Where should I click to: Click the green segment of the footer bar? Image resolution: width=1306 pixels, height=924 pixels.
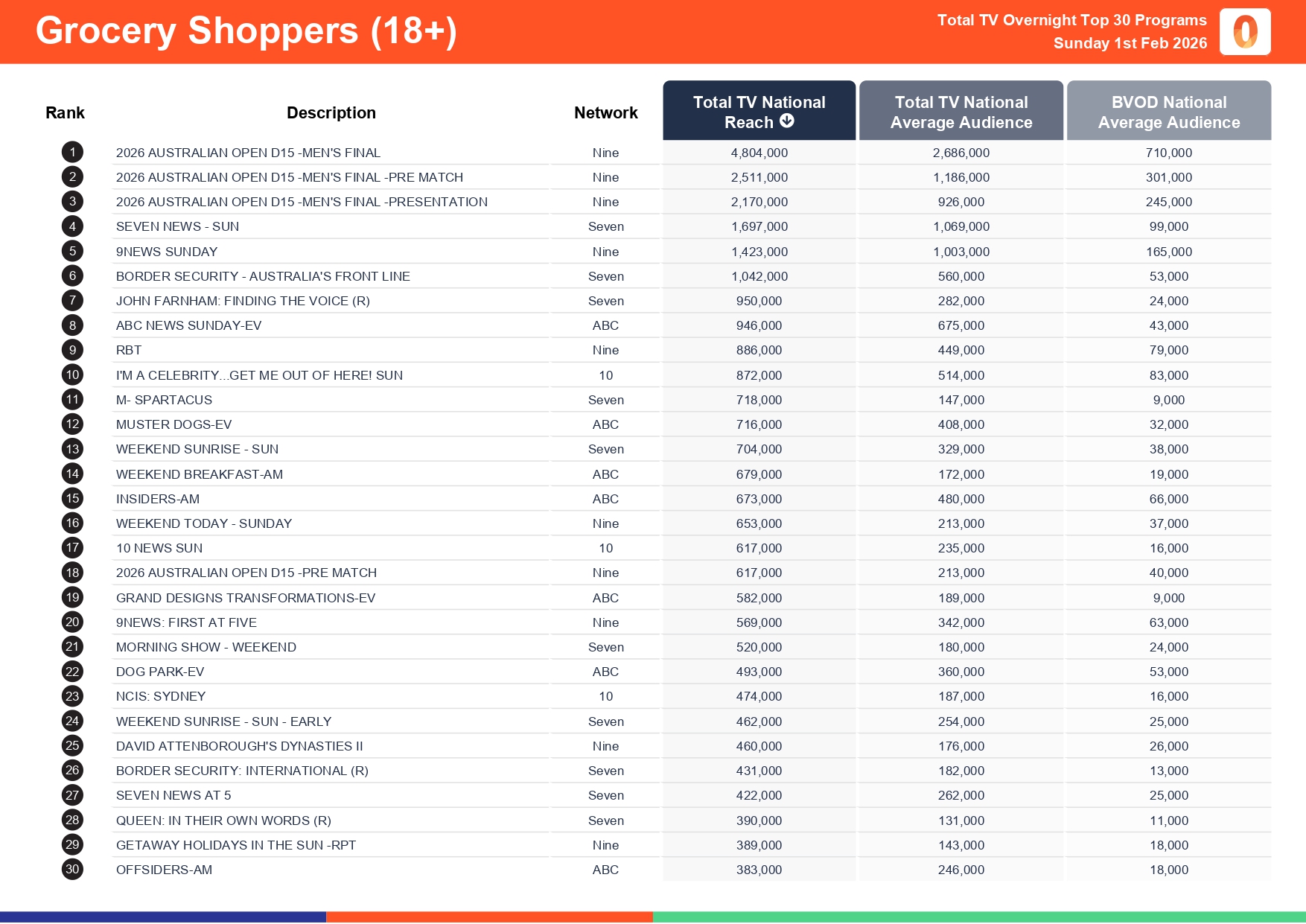(978, 917)
